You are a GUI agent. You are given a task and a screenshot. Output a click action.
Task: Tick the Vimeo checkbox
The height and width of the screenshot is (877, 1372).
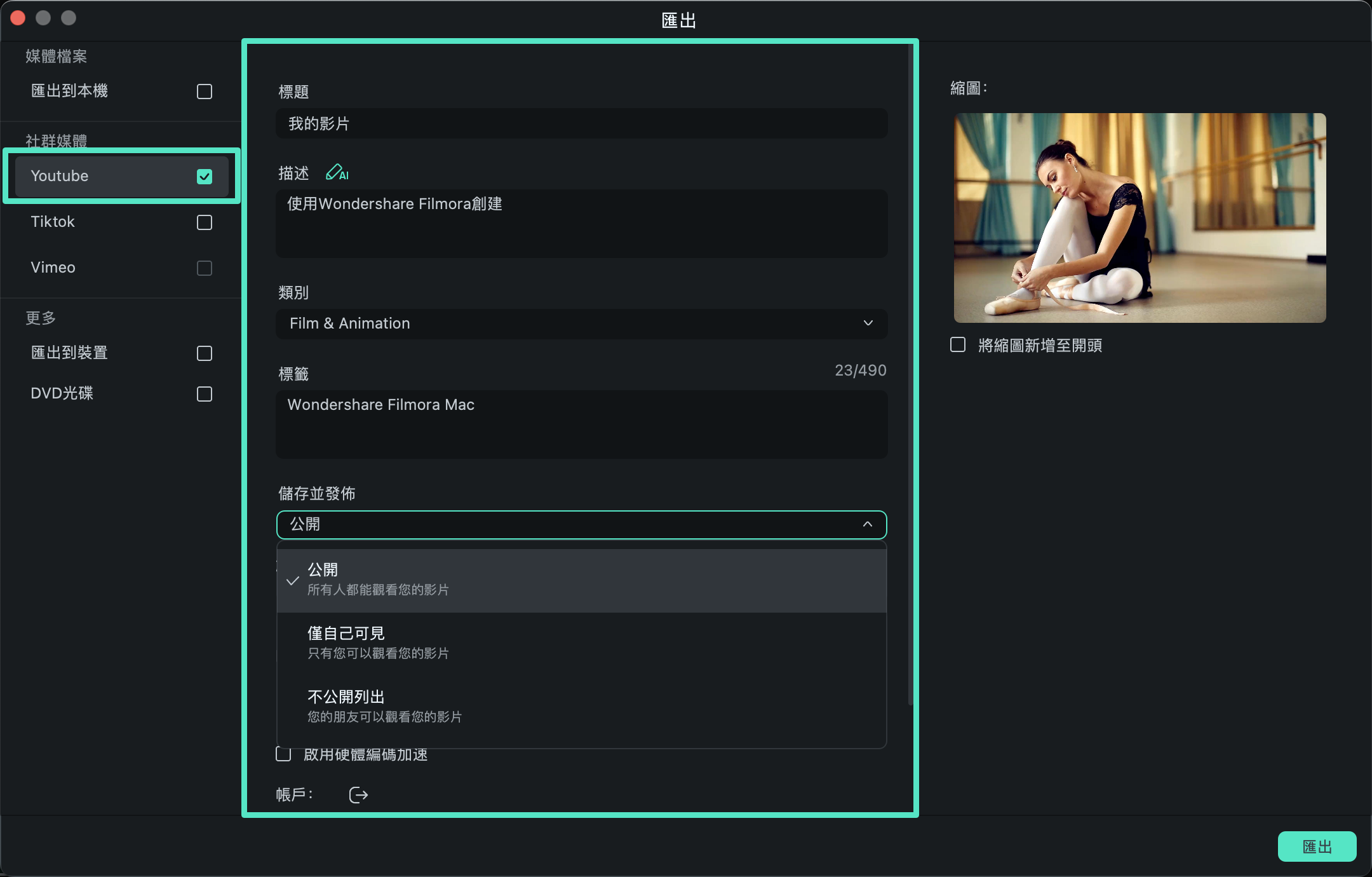click(205, 268)
